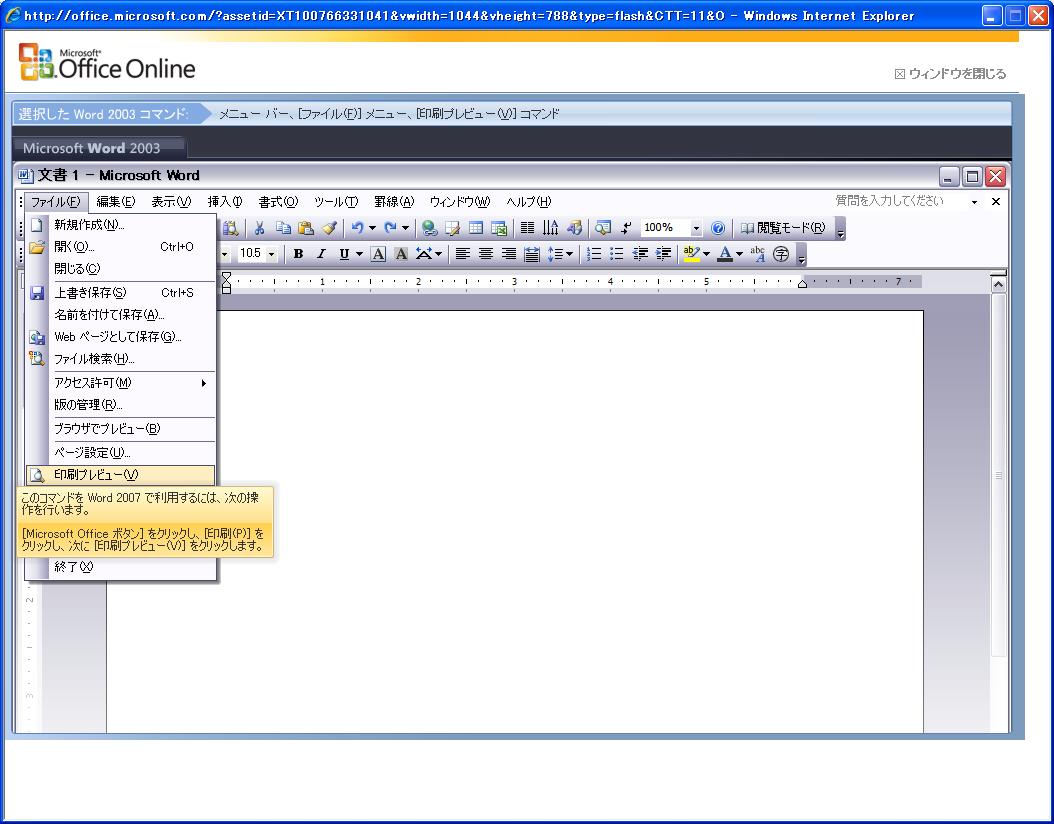This screenshot has width=1054, height=824.
Task: Click the Cut scissors icon
Action: point(259,228)
